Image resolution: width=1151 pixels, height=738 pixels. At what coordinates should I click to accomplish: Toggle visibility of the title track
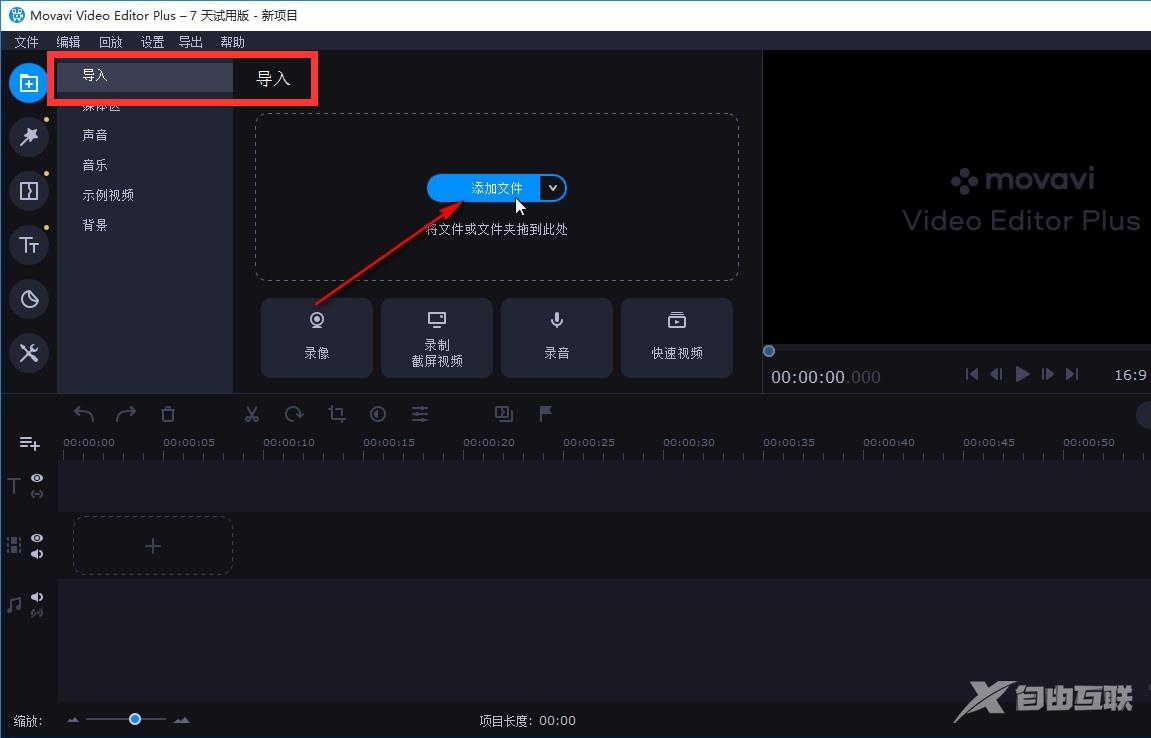pos(37,478)
